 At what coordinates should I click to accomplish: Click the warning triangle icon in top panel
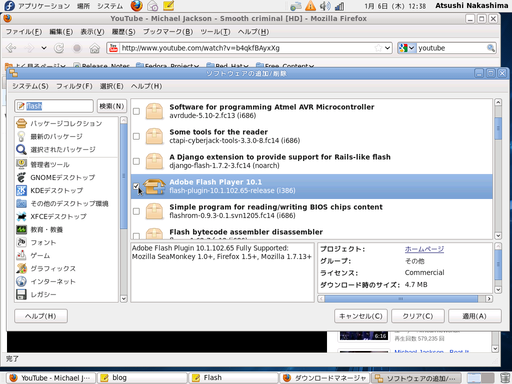[310, 6]
